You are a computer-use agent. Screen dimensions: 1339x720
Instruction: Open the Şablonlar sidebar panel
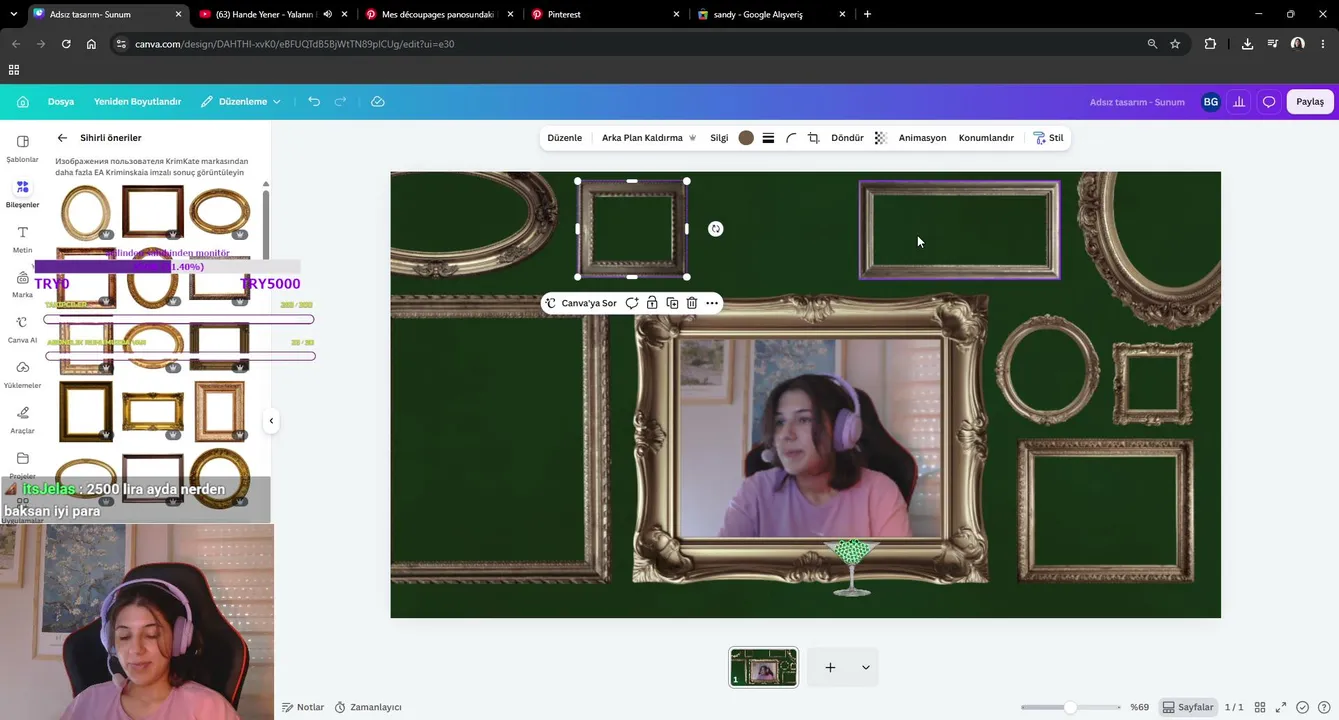pyautogui.click(x=22, y=148)
